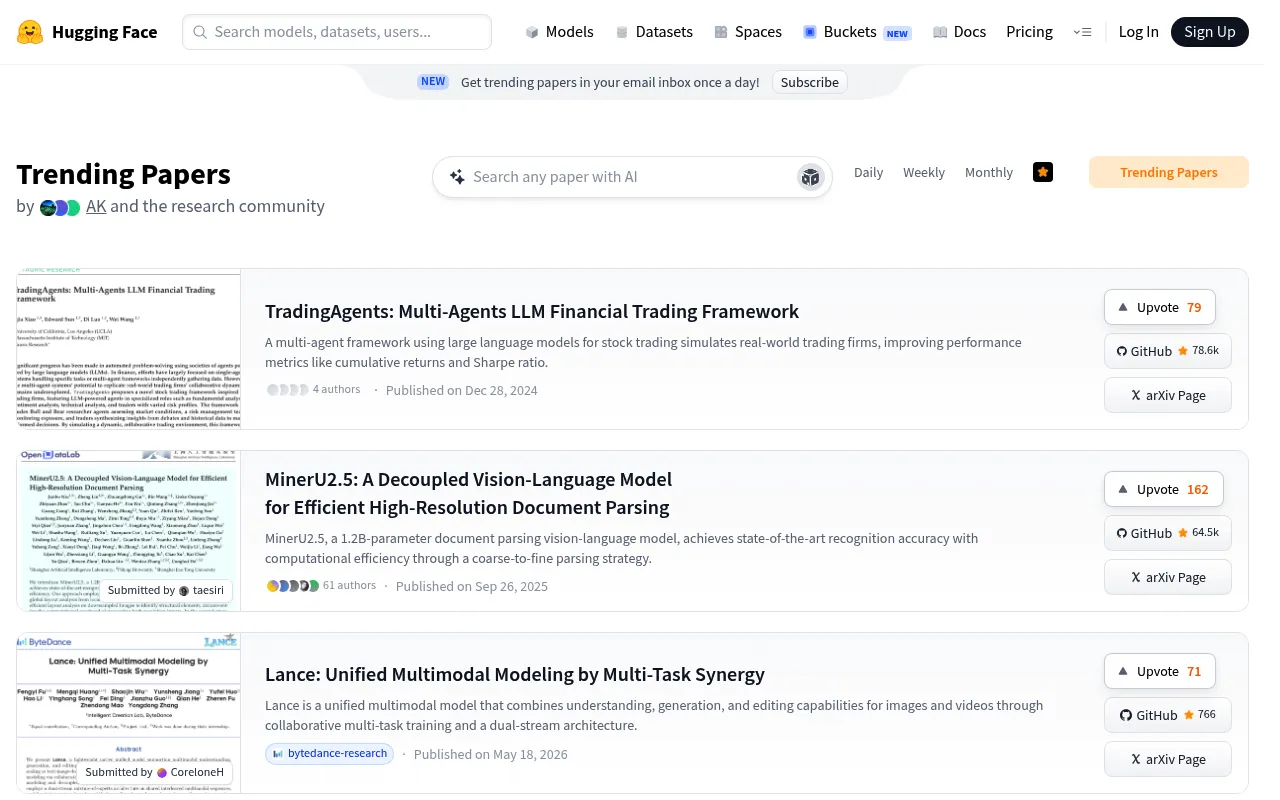Image resolution: width=1280 pixels, height=800 pixels.
Task: Click the orange star icon button
Action: [x=1043, y=172]
